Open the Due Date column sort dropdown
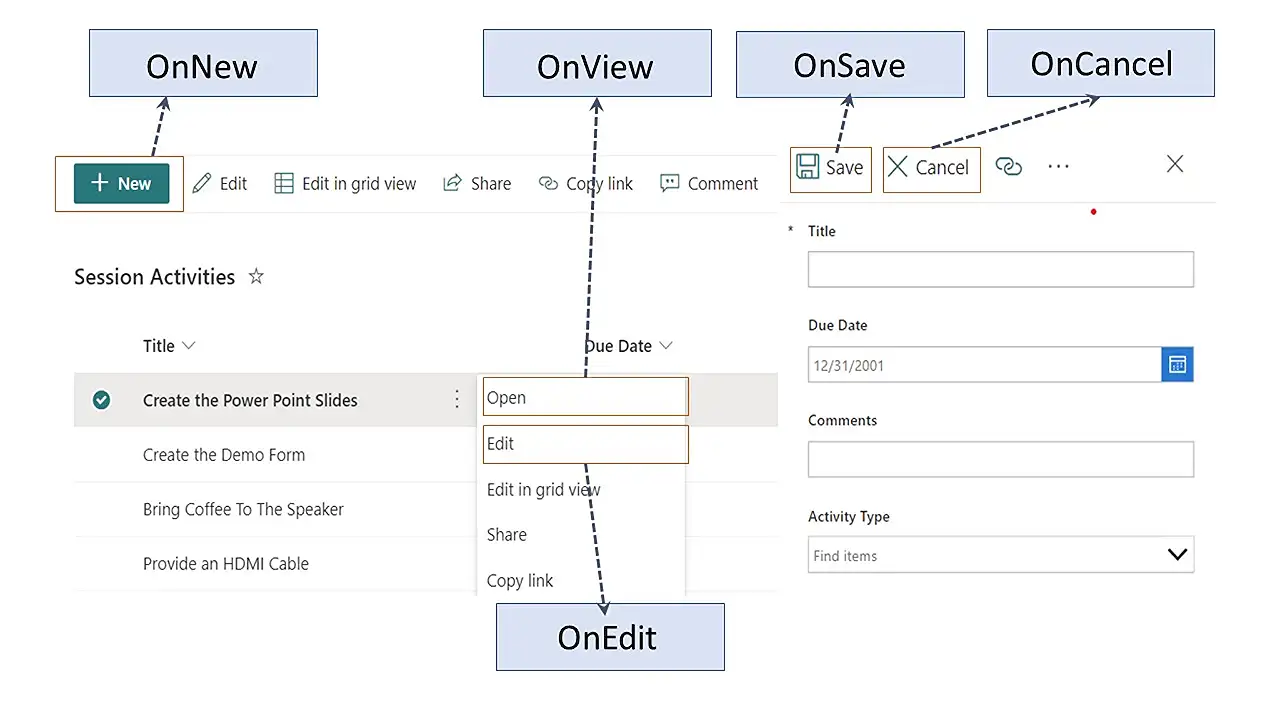Image resolution: width=1280 pixels, height=720 pixels. (x=665, y=345)
